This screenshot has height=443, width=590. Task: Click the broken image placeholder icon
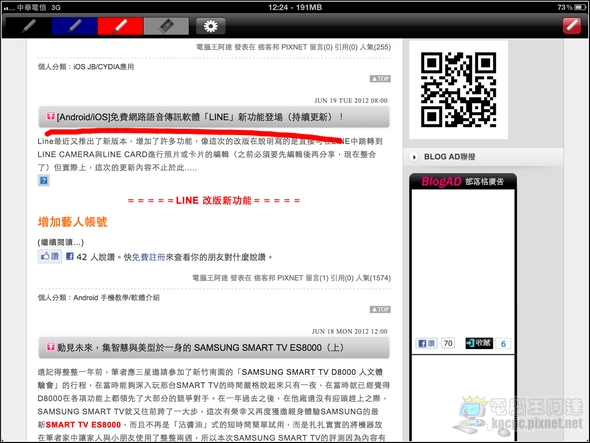click(x=44, y=181)
